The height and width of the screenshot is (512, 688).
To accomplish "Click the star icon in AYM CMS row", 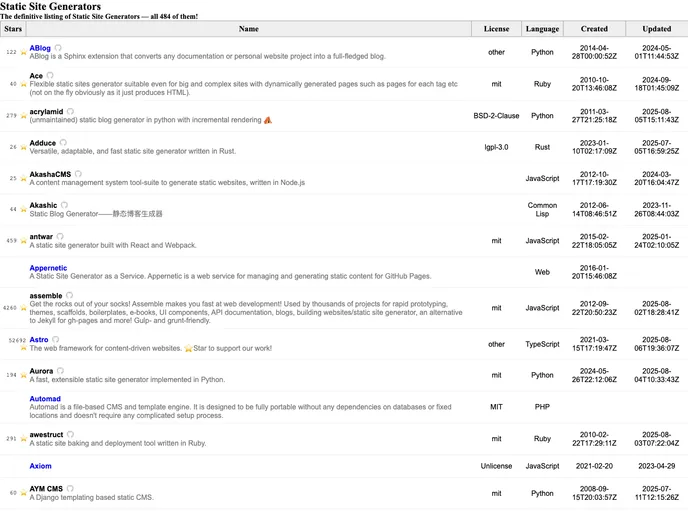I will [x=23, y=493].
